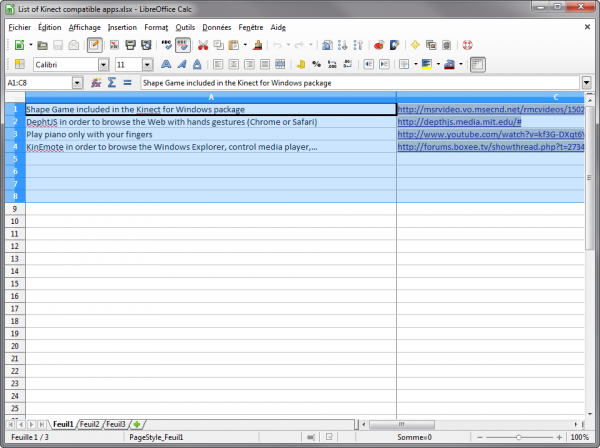
Task: Toggle Italic formatting
Action: click(x=182, y=64)
